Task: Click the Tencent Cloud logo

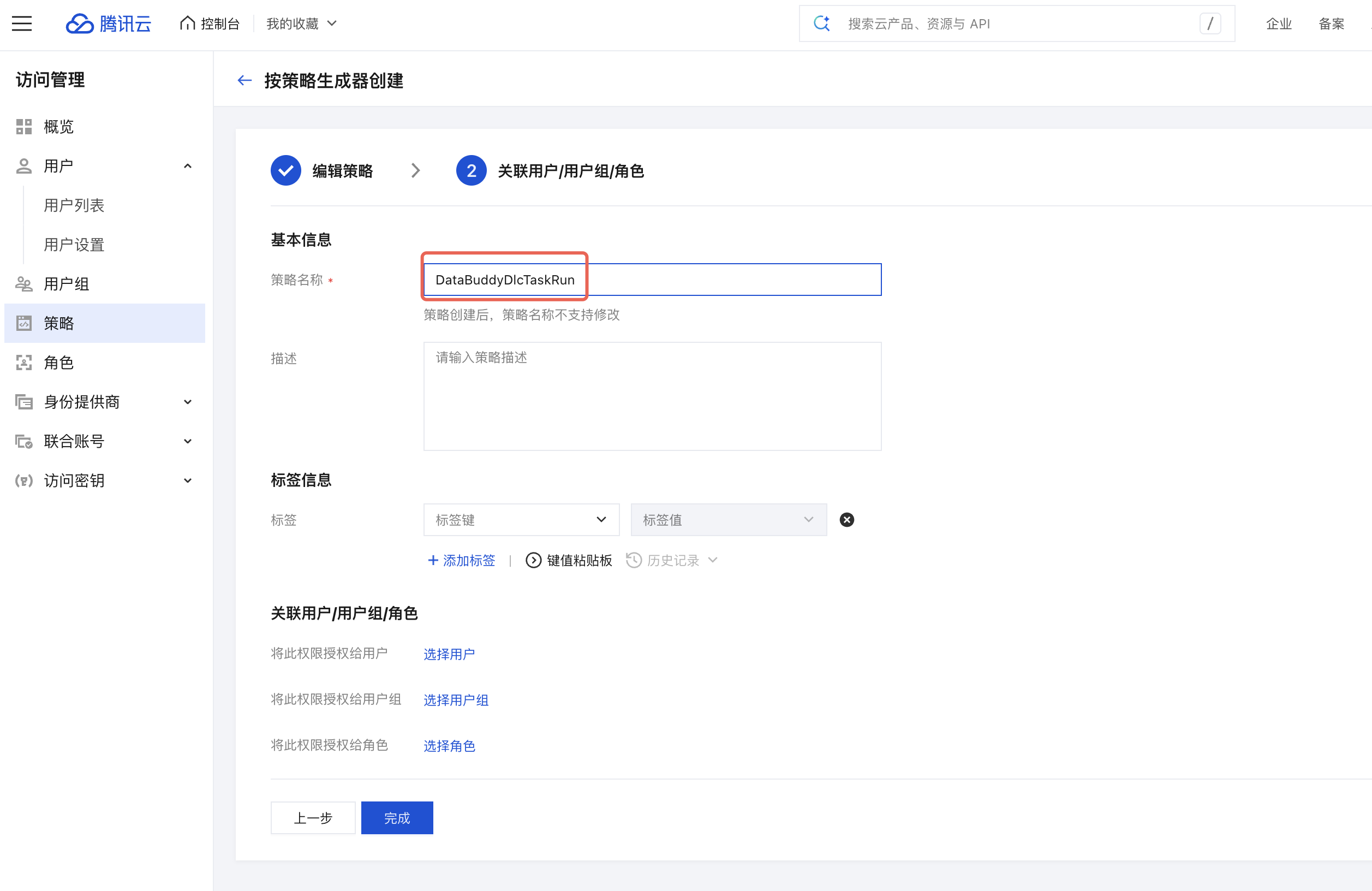Action: pyautogui.click(x=109, y=23)
